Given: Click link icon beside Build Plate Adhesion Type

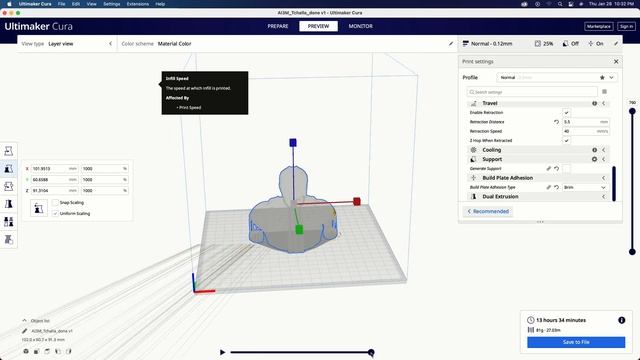Looking at the screenshot, I should pos(549,187).
